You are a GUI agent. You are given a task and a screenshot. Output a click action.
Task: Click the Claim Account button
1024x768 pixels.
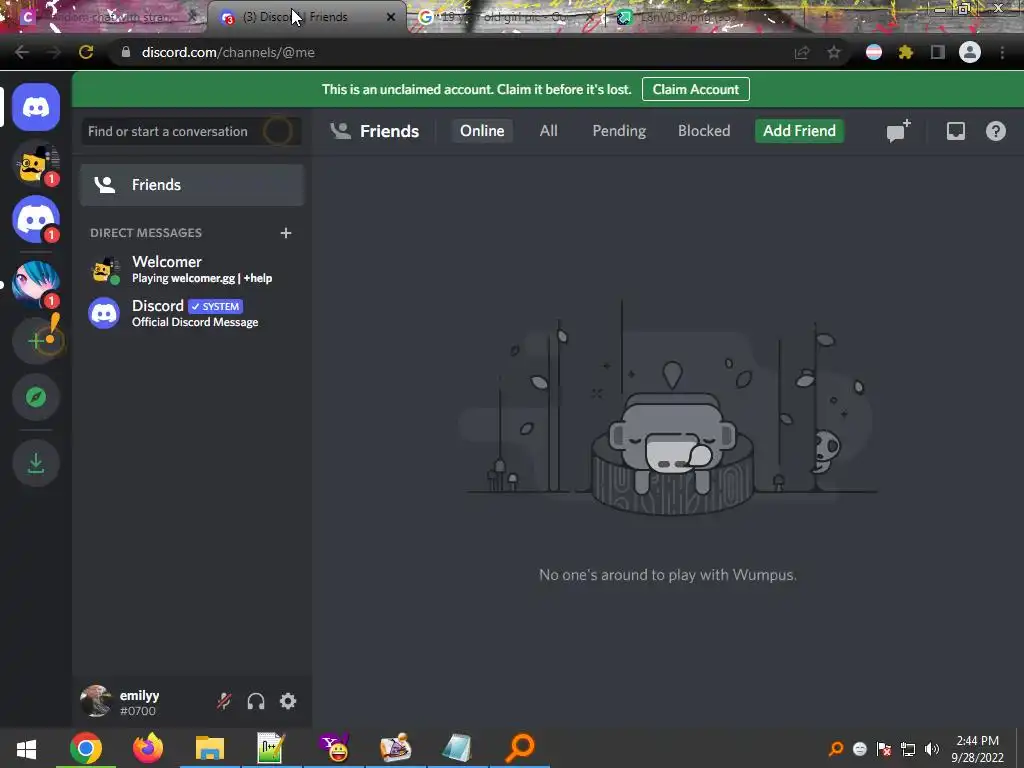tap(696, 89)
